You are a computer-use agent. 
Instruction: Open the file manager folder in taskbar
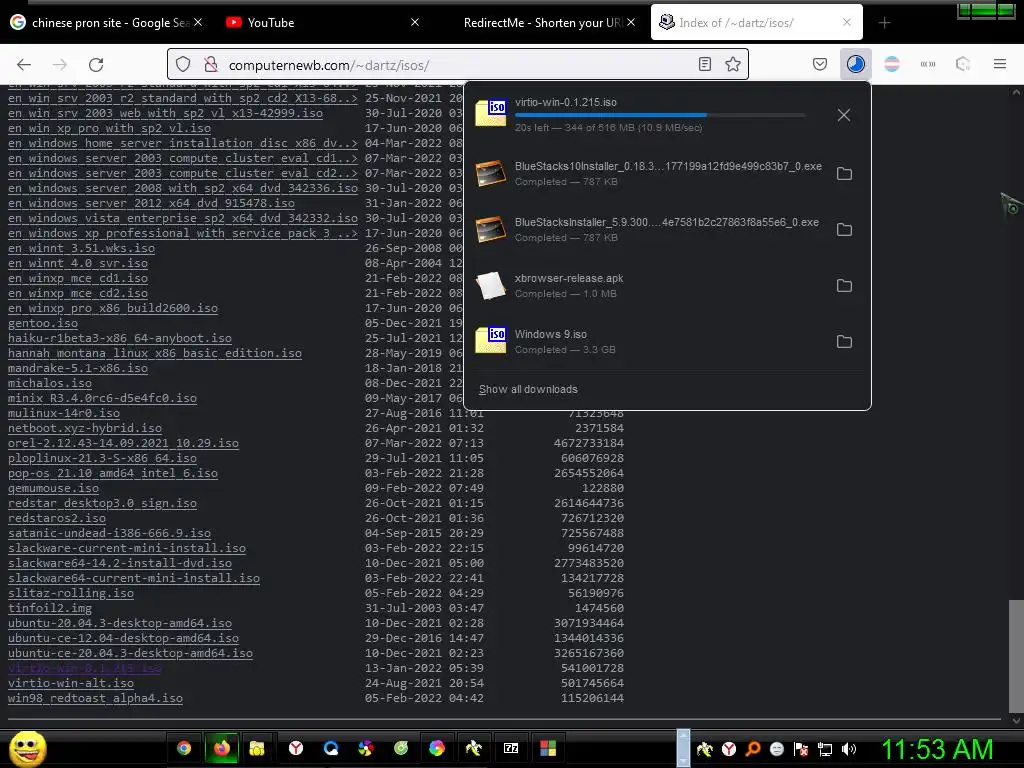click(257, 748)
